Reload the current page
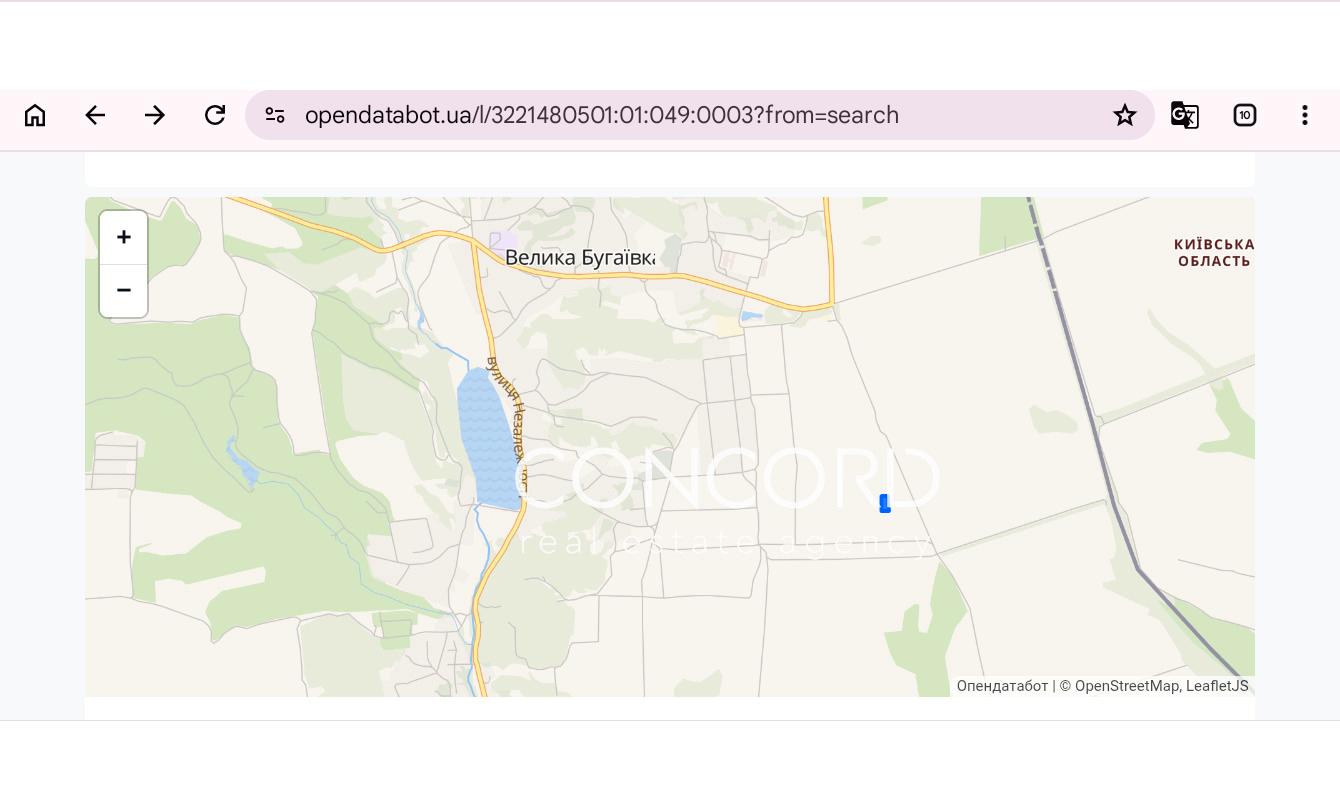This screenshot has width=1340, height=800. (215, 115)
